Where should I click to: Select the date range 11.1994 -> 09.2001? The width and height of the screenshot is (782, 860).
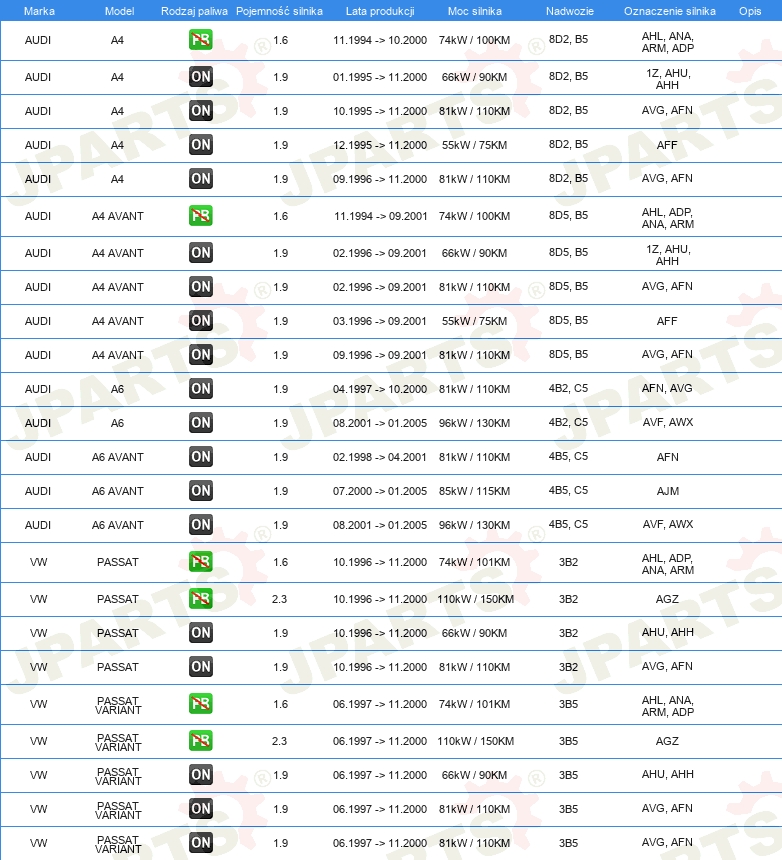click(380, 216)
